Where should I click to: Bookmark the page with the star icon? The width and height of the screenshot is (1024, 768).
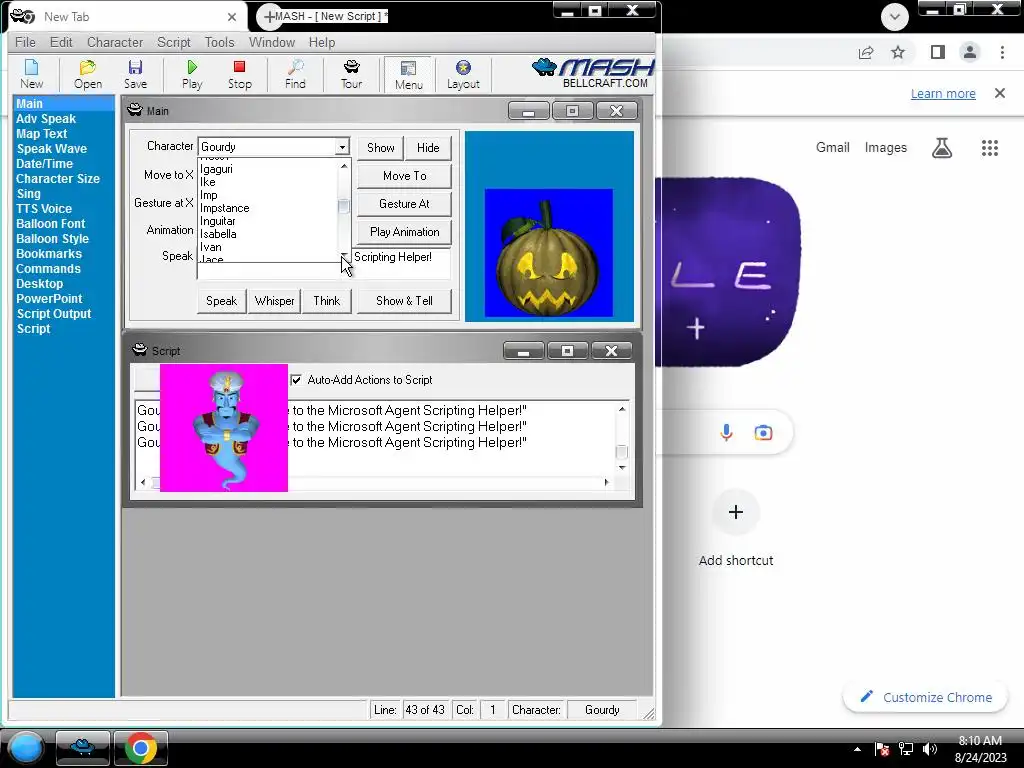coord(898,52)
